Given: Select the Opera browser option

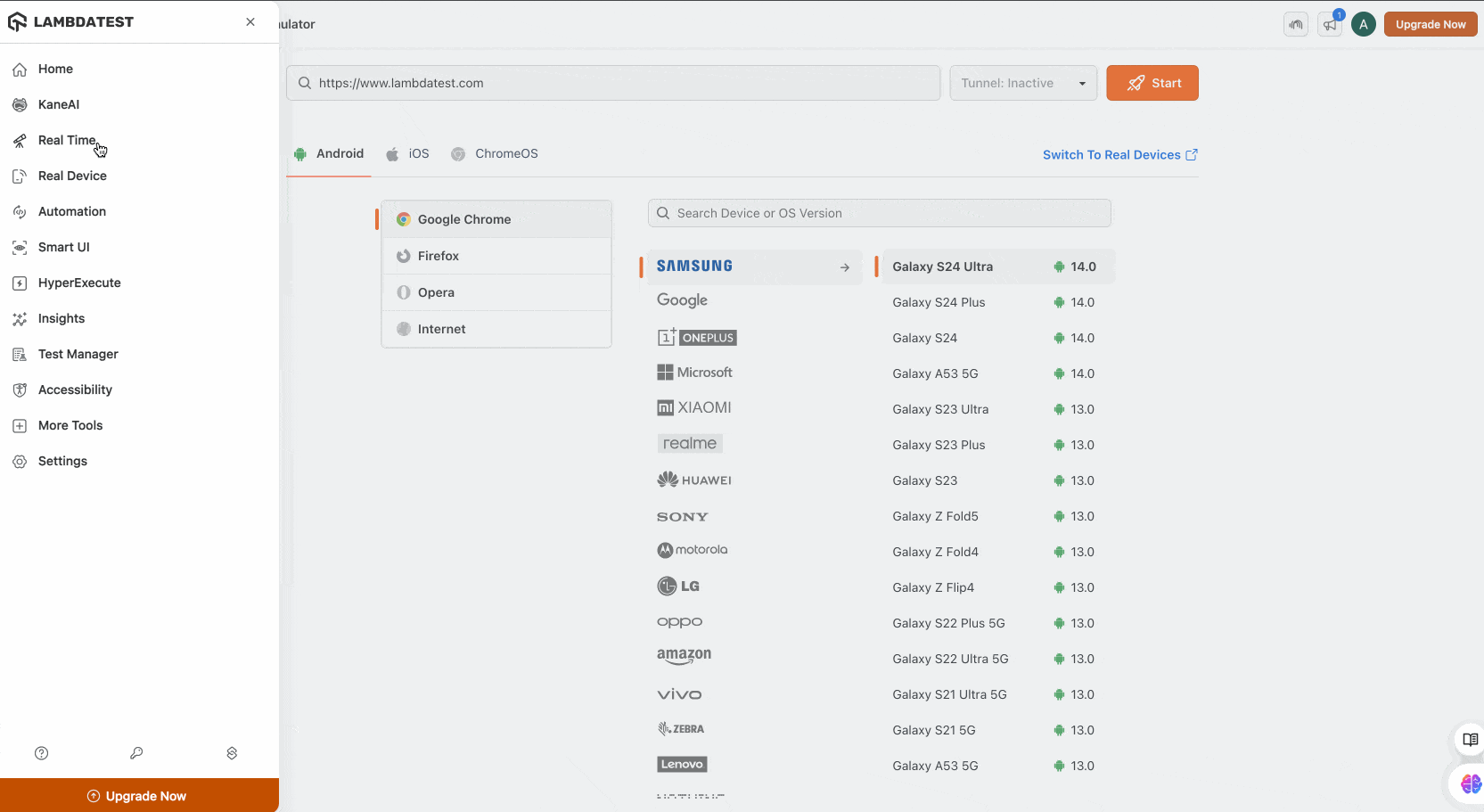Looking at the screenshot, I should pos(436,292).
